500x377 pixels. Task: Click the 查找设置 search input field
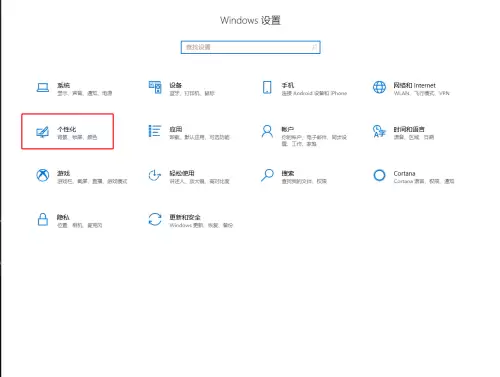[251, 47]
